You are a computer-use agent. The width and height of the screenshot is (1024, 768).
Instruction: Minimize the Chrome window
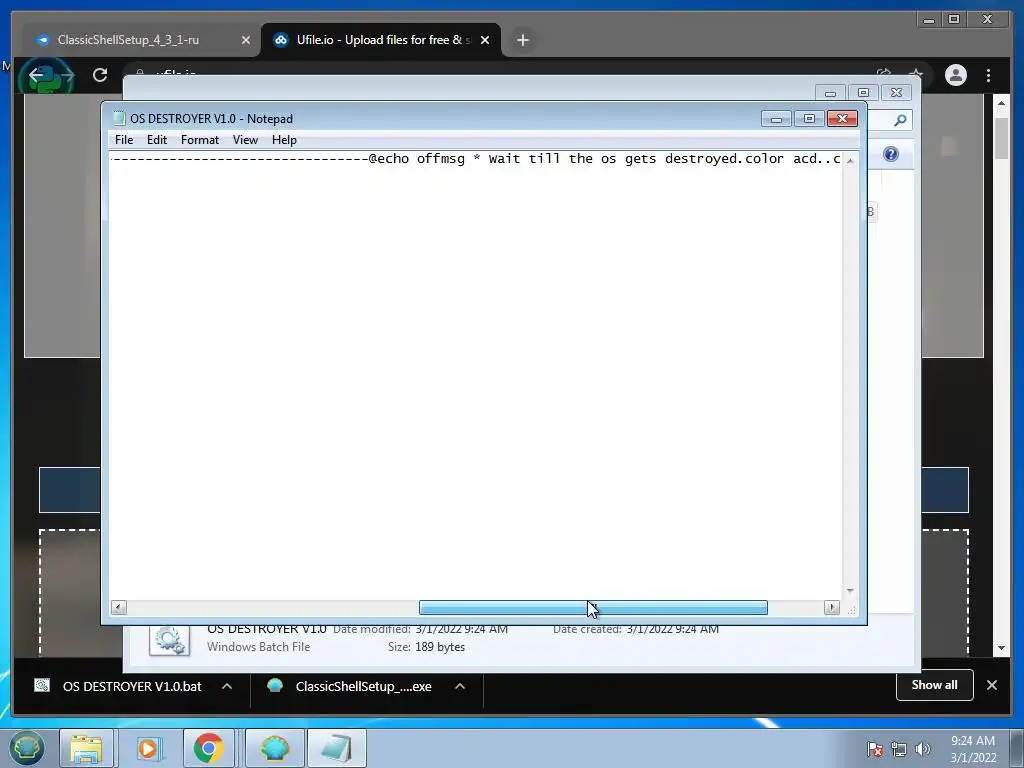point(929,20)
